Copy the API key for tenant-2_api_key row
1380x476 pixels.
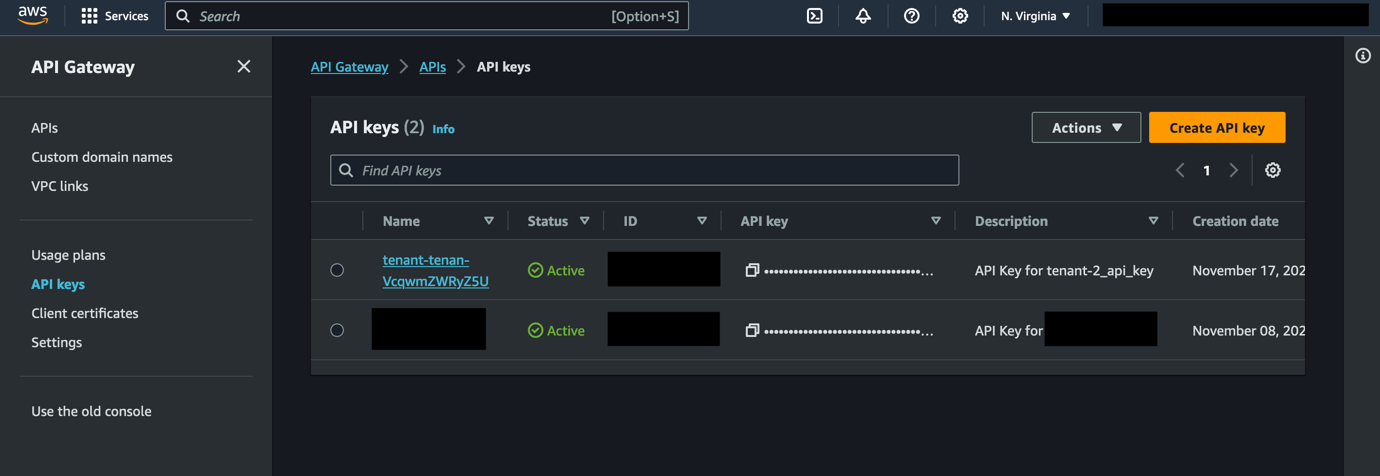752,270
